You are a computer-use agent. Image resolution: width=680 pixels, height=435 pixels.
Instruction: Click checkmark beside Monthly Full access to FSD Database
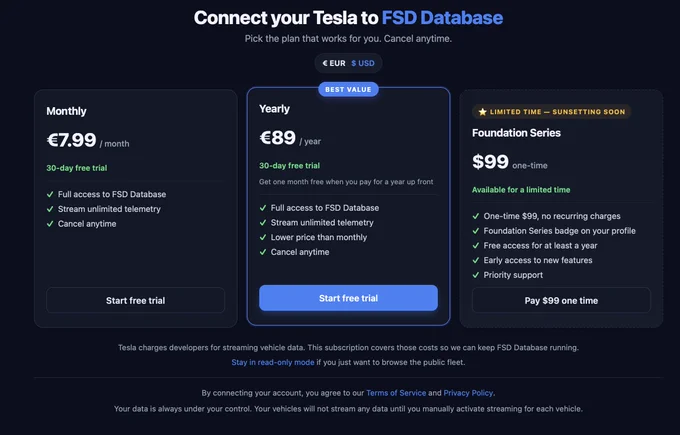(50, 194)
